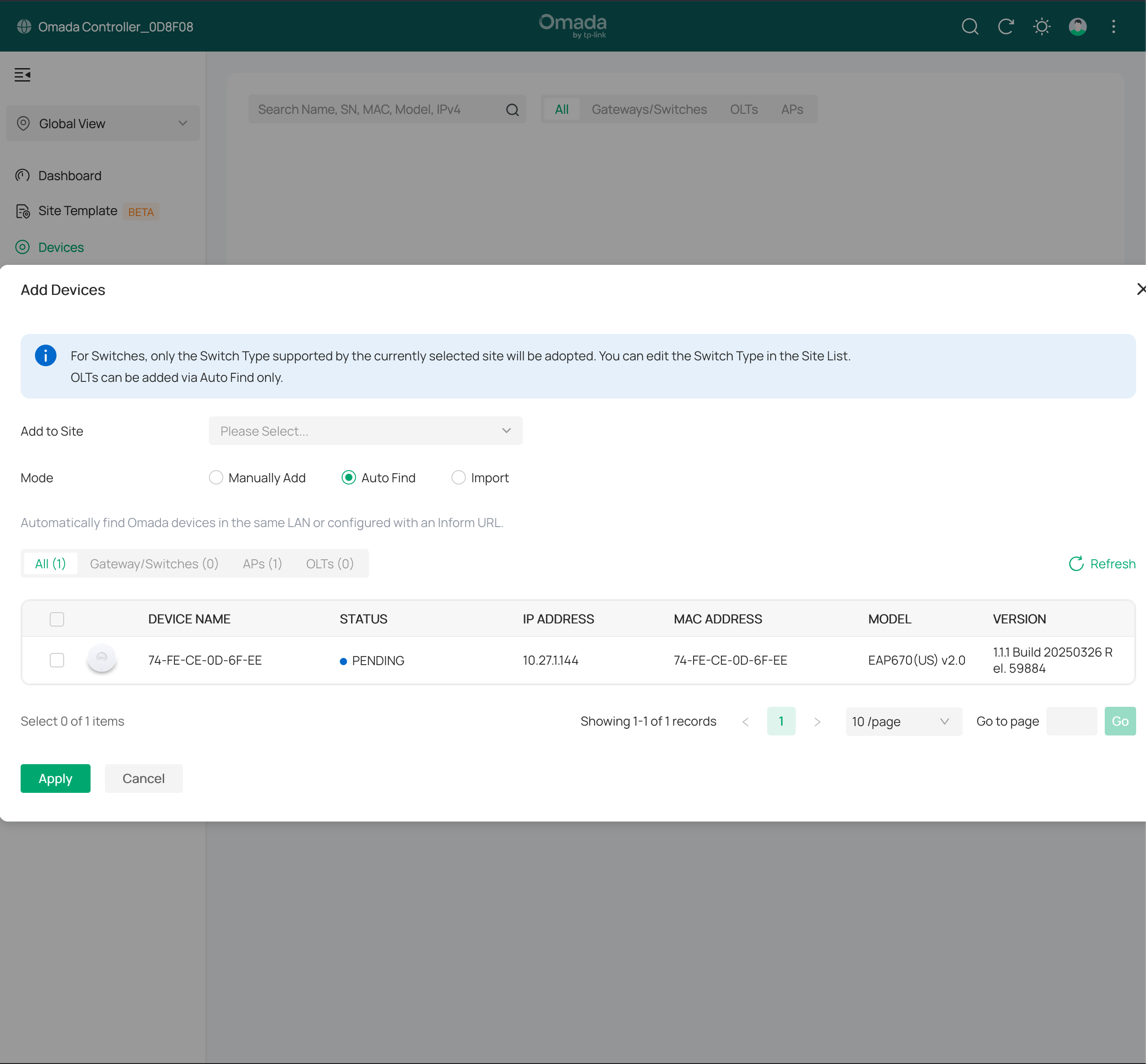The width and height of the screenshot is (1146, 1064).
Task: Select the Manually Add mode
Action: pos(216,477)
